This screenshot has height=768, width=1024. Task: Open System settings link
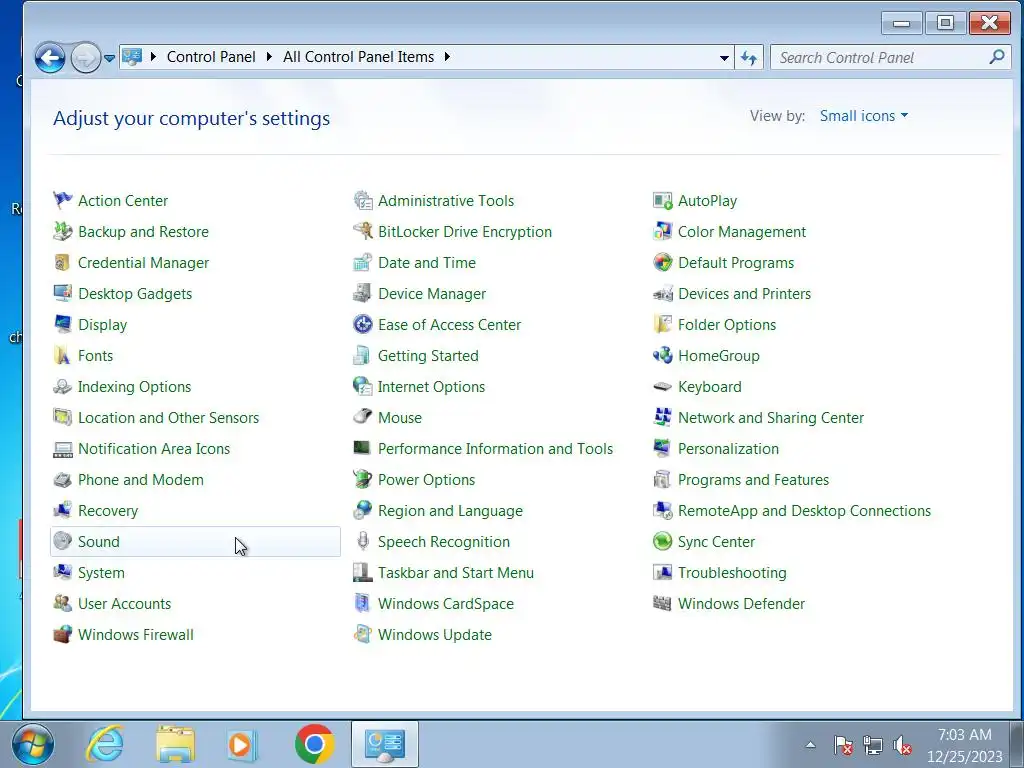tap(101, 573)
